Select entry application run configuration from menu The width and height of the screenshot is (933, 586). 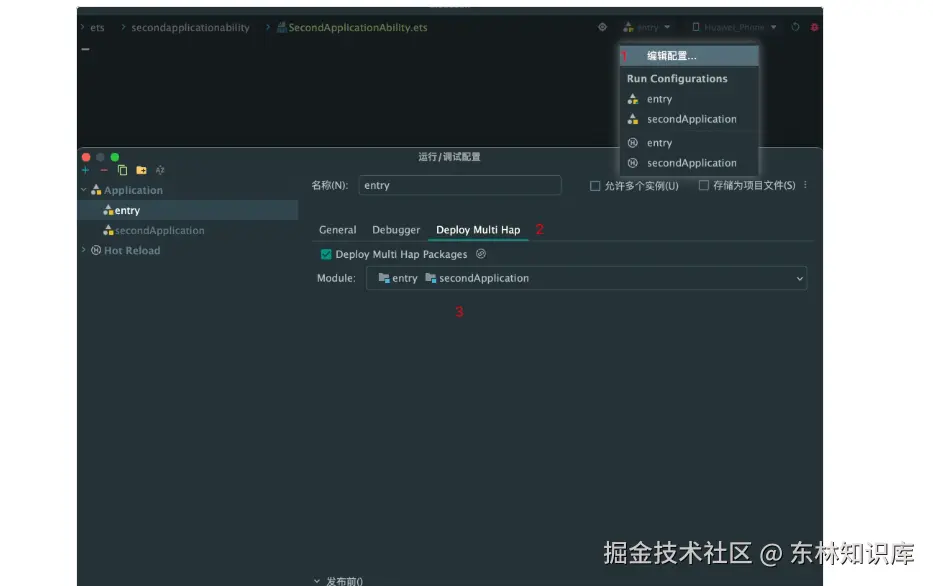pyautogui.click(x=689, y=99)
